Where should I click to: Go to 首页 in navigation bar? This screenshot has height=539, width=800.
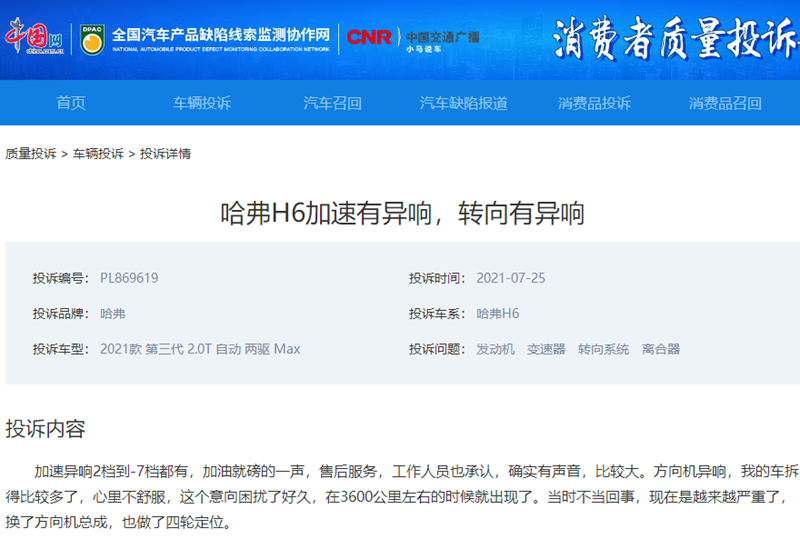[71, 103]
